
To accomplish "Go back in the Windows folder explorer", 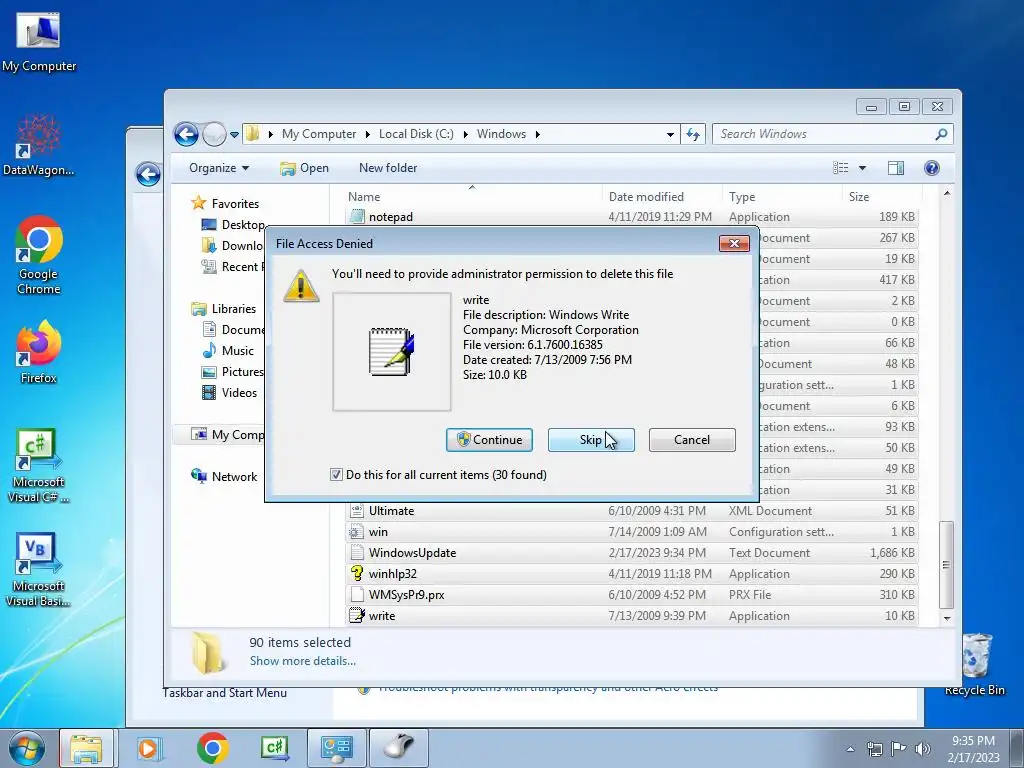I will click(x=186, y=135).
